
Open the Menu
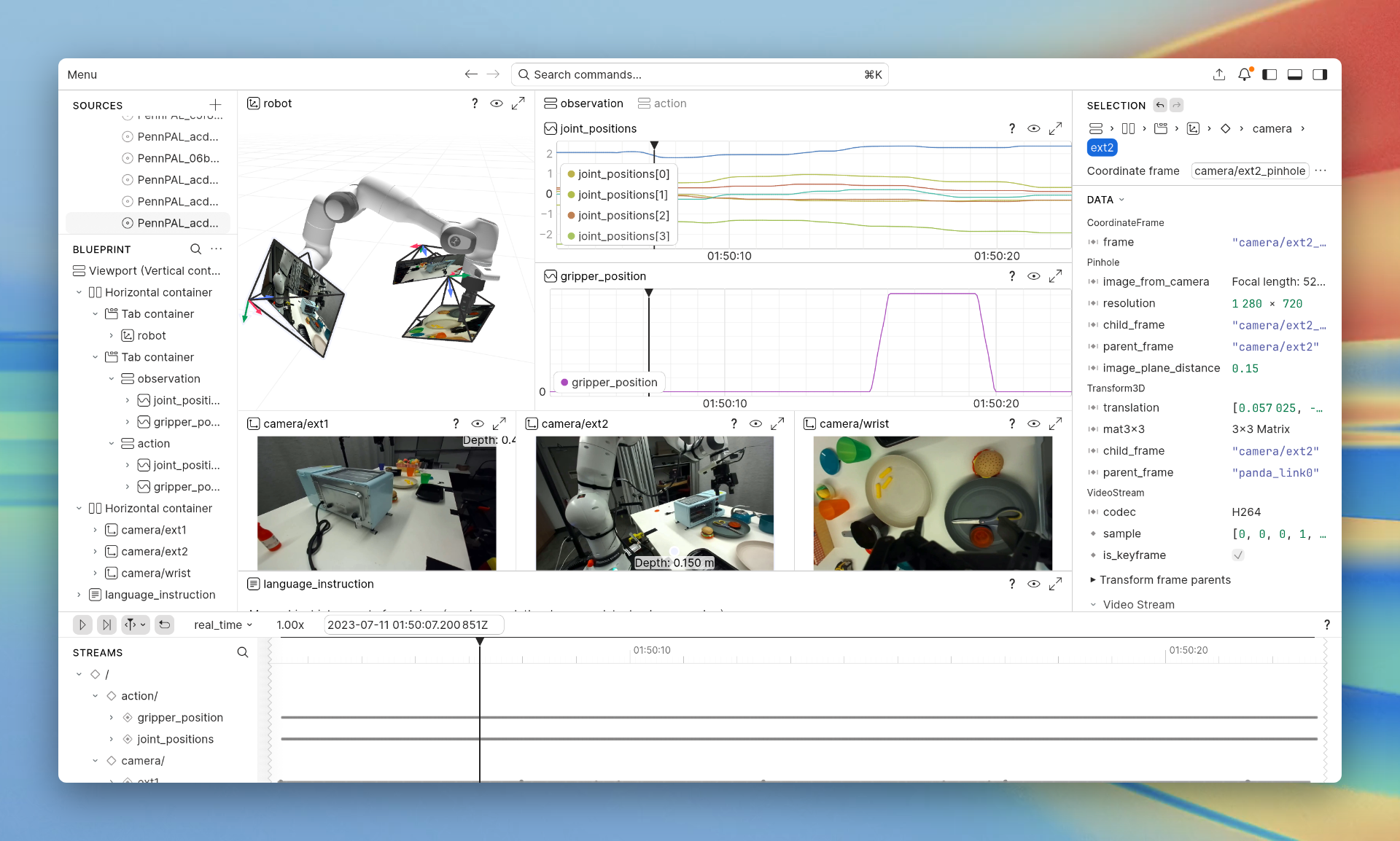(82, 74)
